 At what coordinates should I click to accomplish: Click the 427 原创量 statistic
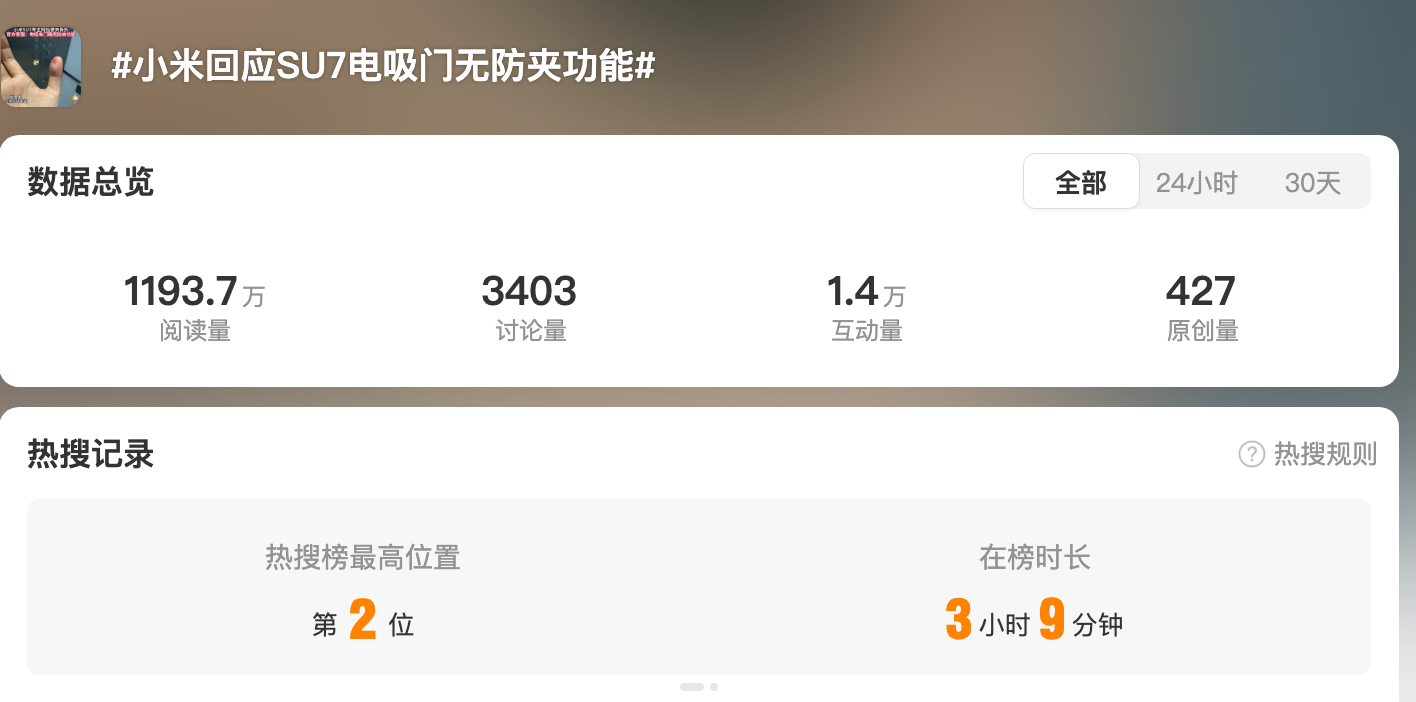[x=1202, y=308]
